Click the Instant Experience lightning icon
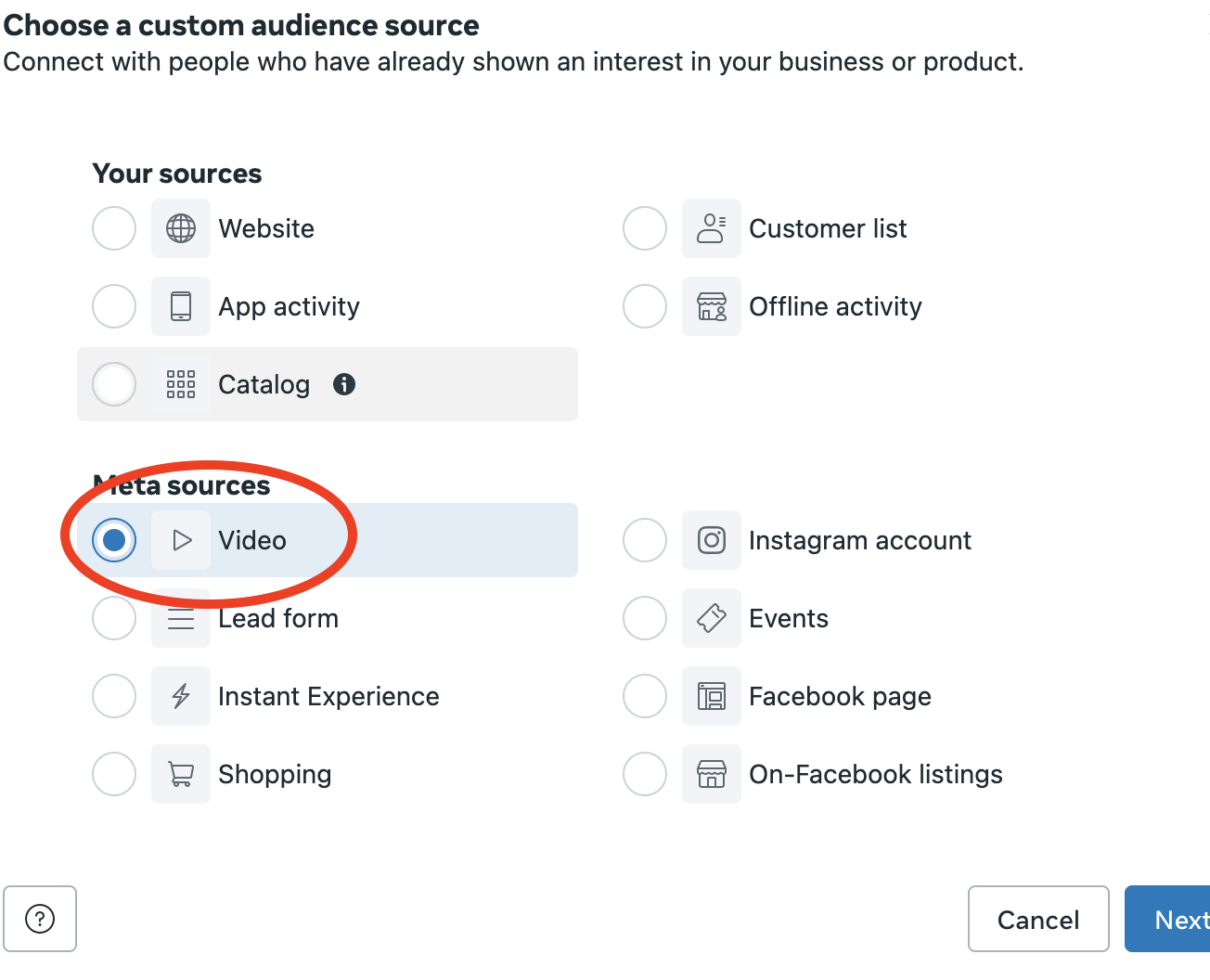 click(181, 696)
